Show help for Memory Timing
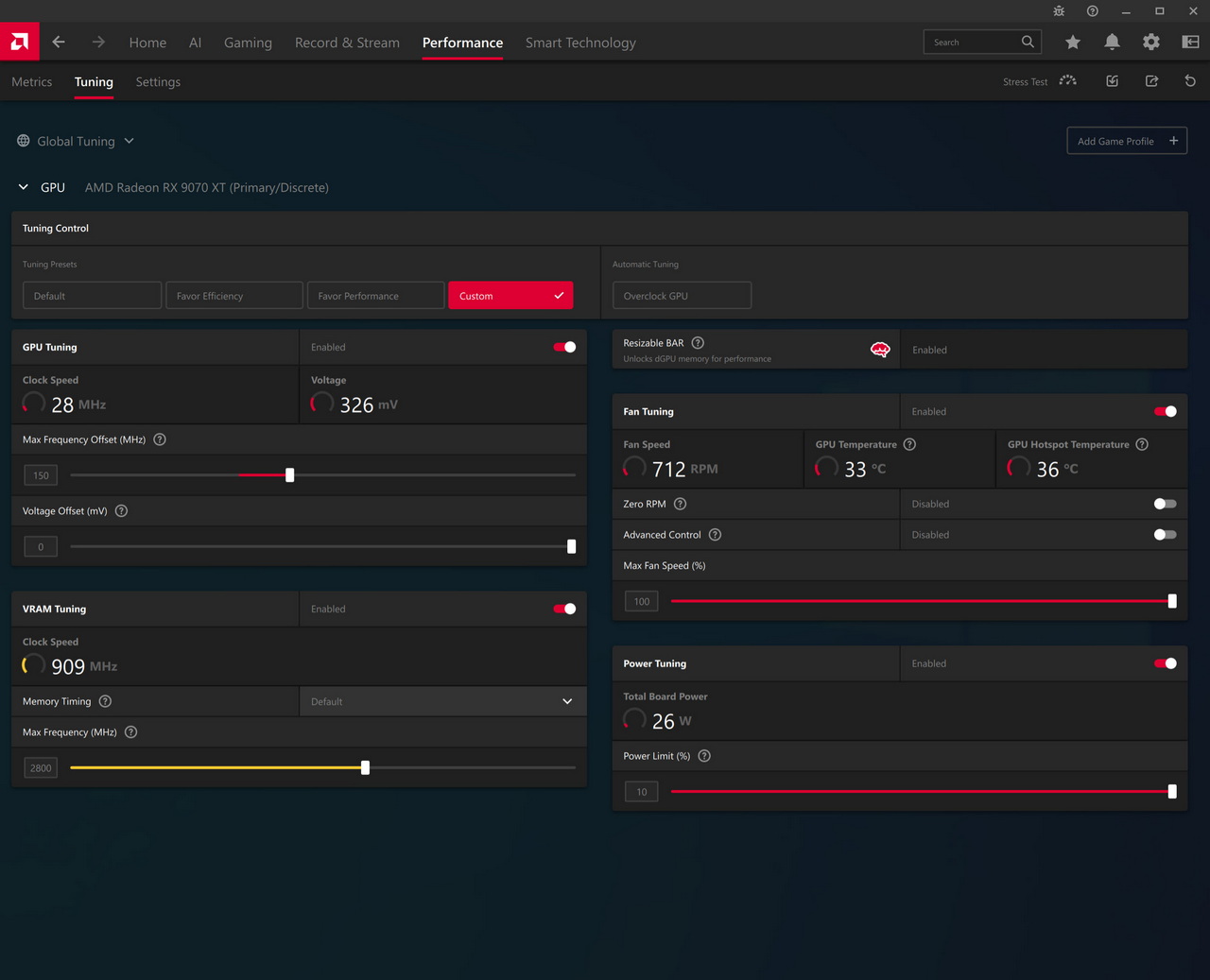Viewport: 1210px width, 980px height. tap(105, 701)
